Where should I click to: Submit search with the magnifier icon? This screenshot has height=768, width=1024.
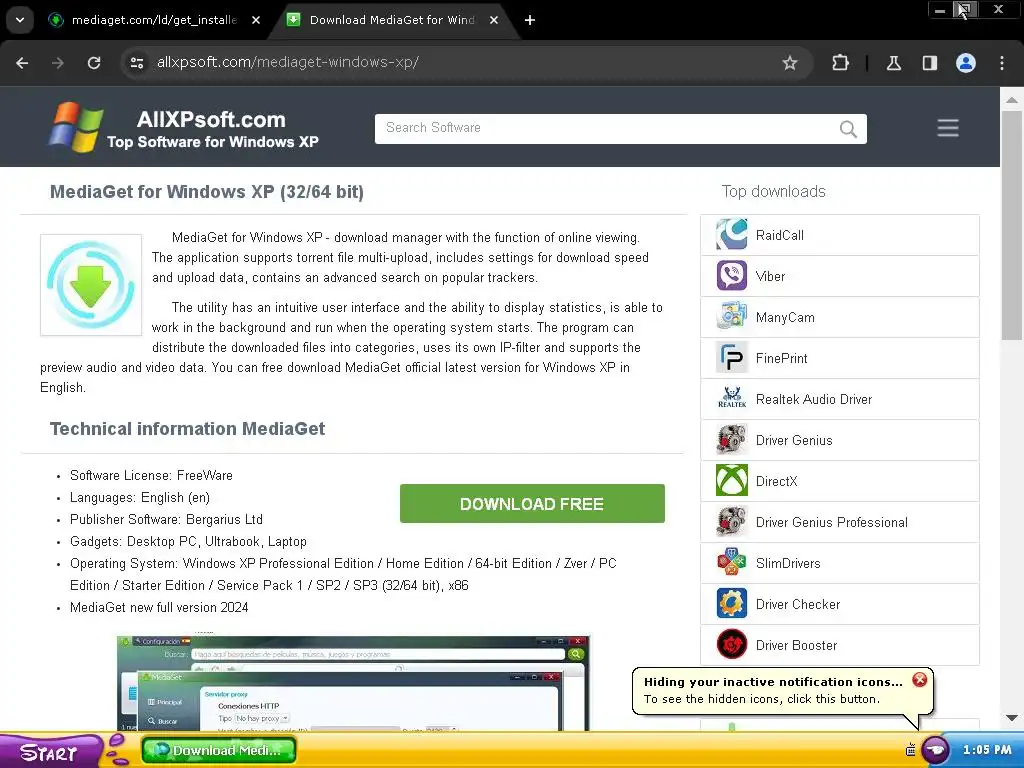pyautogui.click(x=848, y=129)
